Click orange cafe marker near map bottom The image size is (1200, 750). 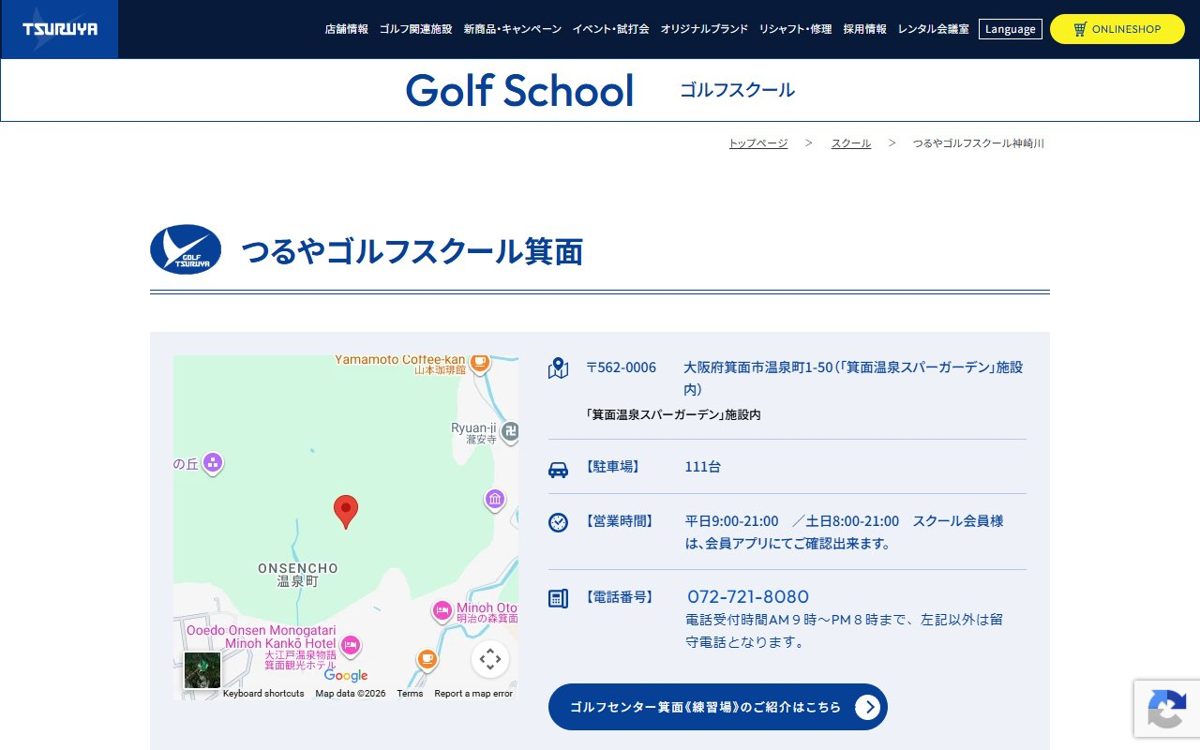coord(427,659)
